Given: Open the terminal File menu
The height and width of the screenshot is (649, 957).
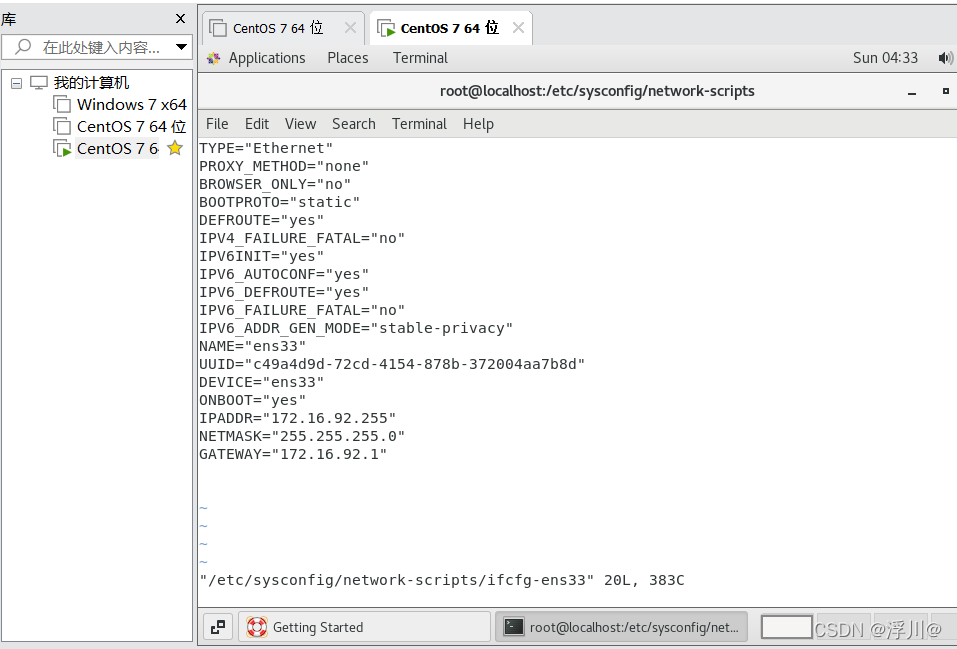Looking at the screenshot, I should (217, 124).
